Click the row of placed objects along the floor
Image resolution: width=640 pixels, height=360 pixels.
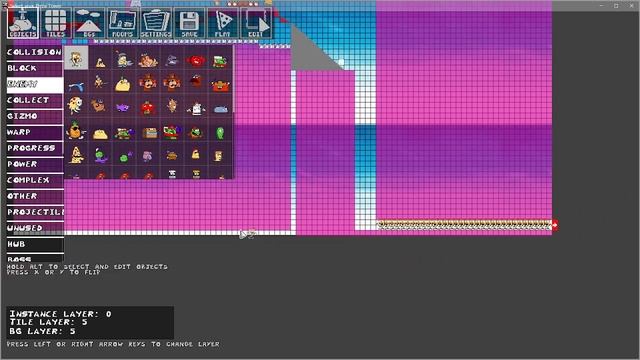pyautogui.click(x=464, y=224)
